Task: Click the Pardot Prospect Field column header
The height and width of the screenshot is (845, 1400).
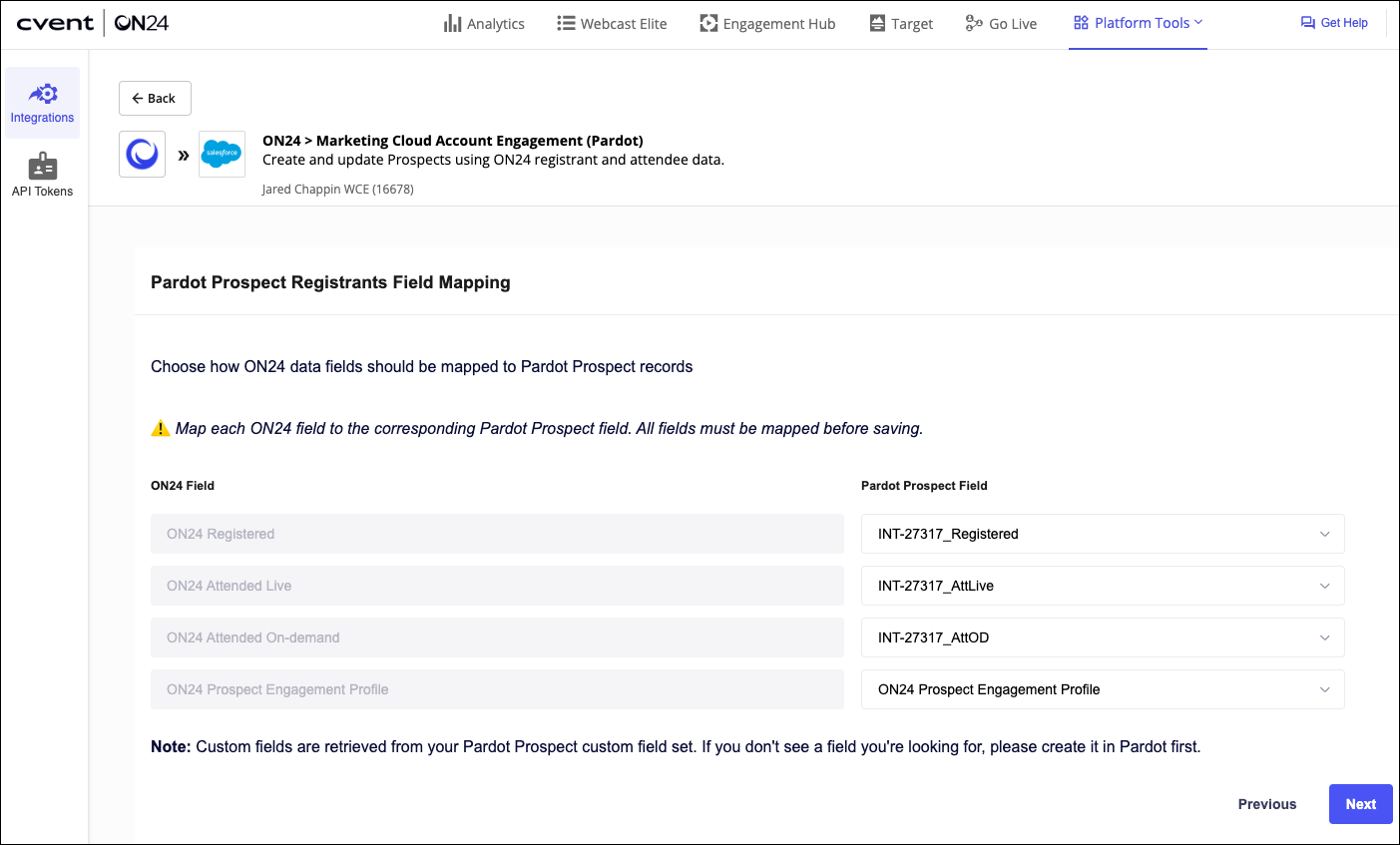Action: [x=924, y=486]
